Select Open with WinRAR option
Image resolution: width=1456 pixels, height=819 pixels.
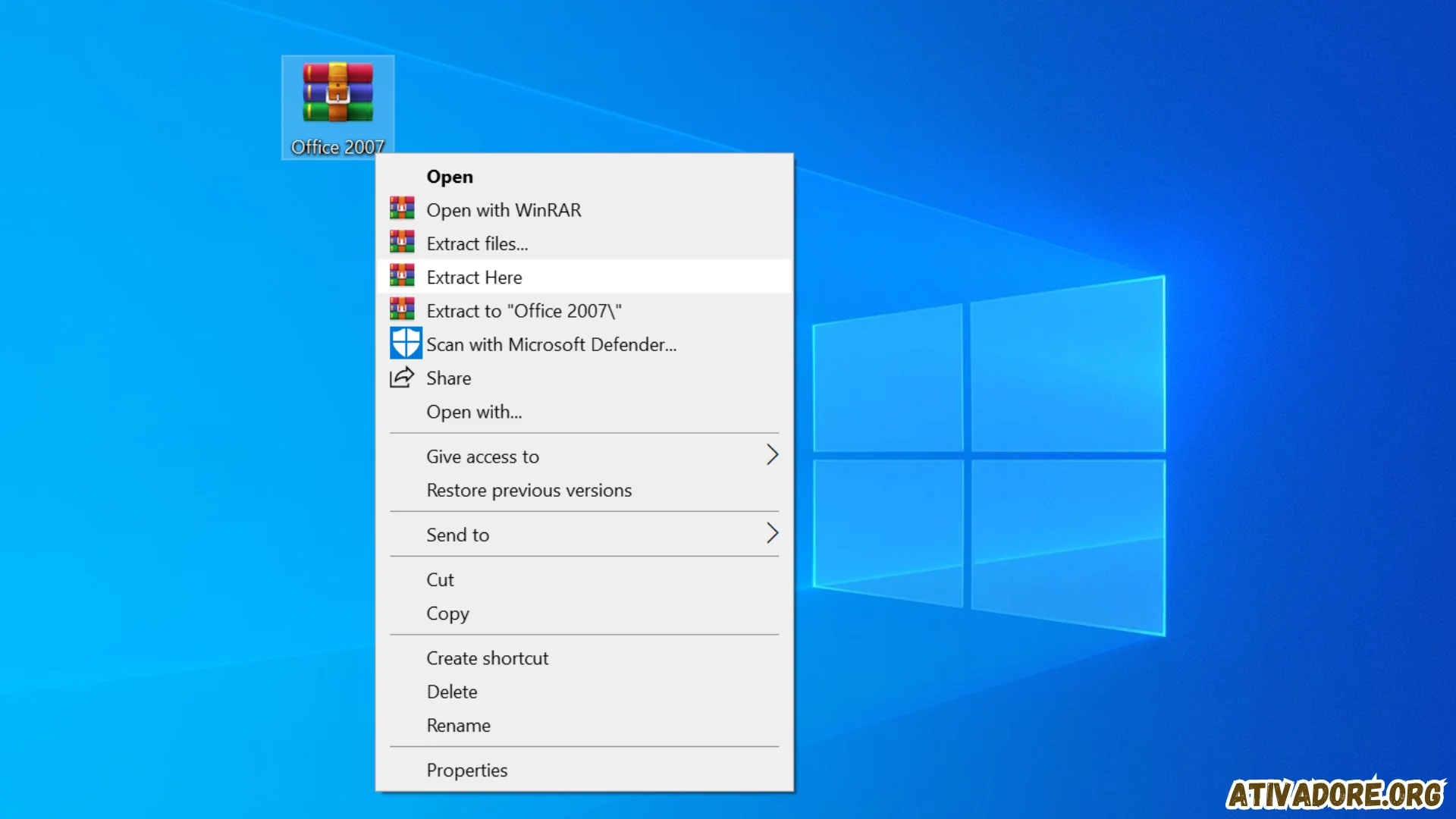click(504, 209)
